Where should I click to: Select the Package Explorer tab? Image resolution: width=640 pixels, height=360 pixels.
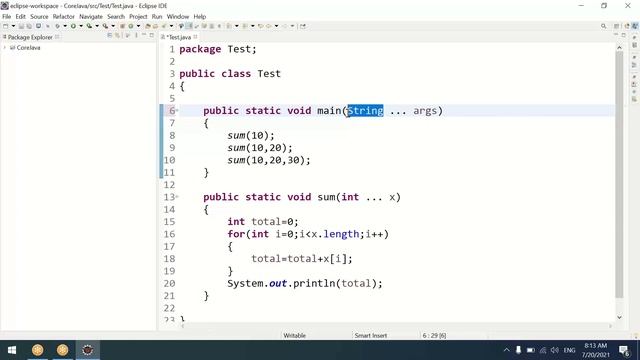click(x=30, y=37)
